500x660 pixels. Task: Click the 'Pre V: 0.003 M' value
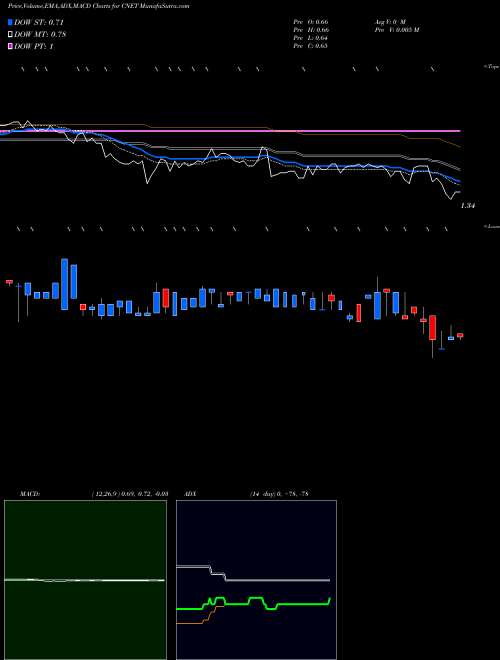coord(396,30)
